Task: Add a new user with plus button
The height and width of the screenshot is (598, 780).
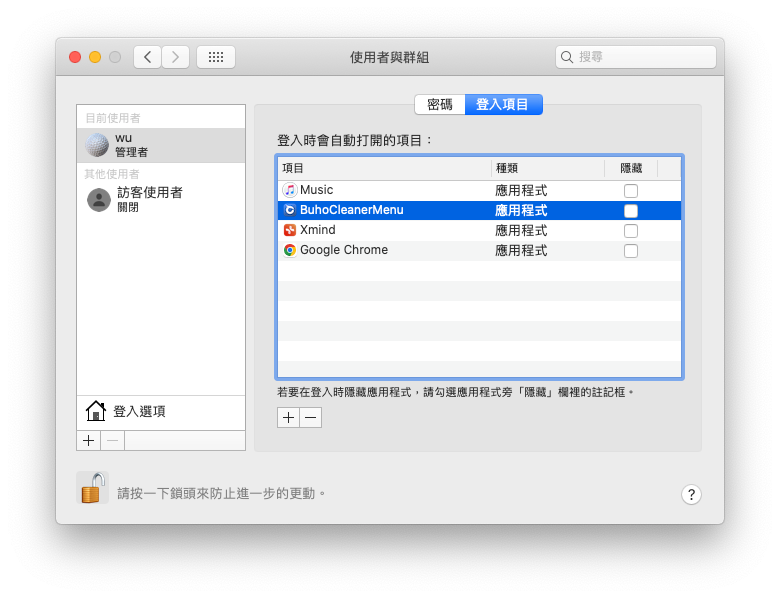Action: [89, 441]
